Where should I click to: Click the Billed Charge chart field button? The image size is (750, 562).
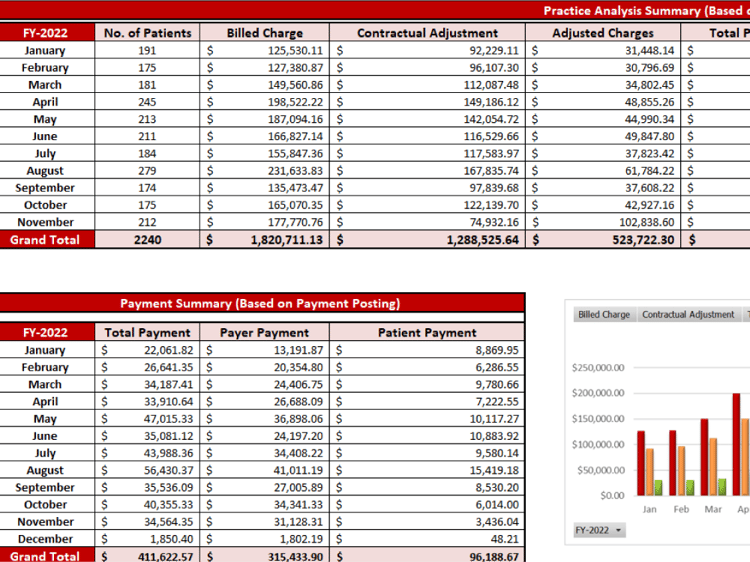click(604, 315)
